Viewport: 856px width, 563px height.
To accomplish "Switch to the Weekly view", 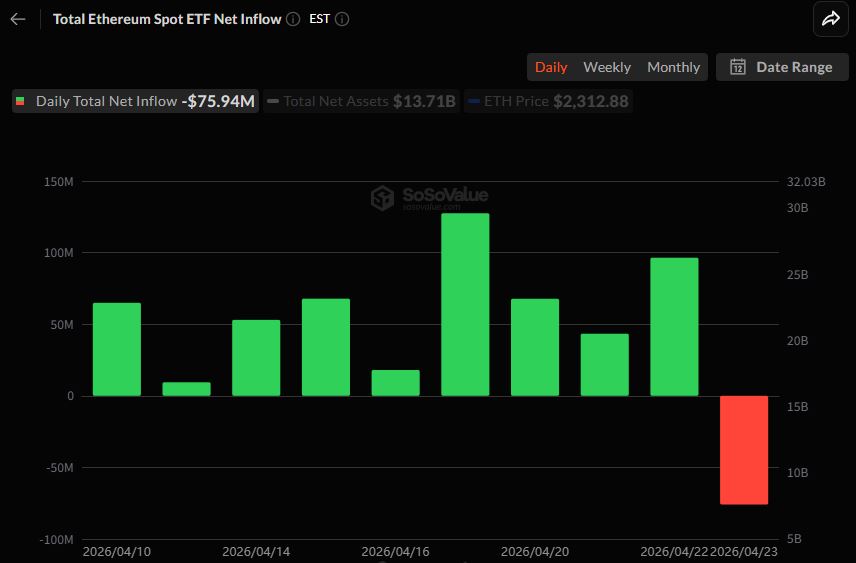I will (607, 67).
